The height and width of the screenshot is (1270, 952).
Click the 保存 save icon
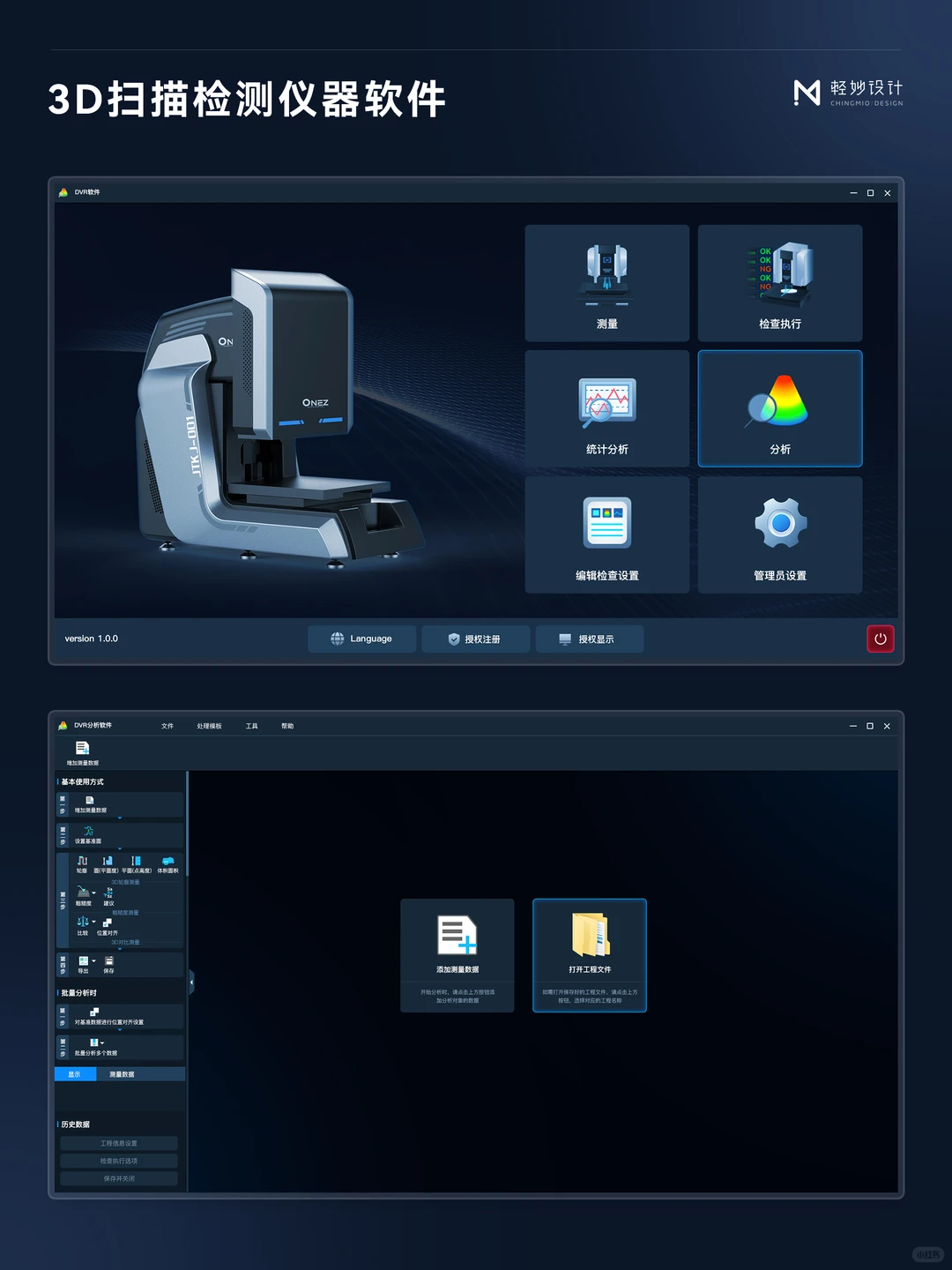click(109, 961)
